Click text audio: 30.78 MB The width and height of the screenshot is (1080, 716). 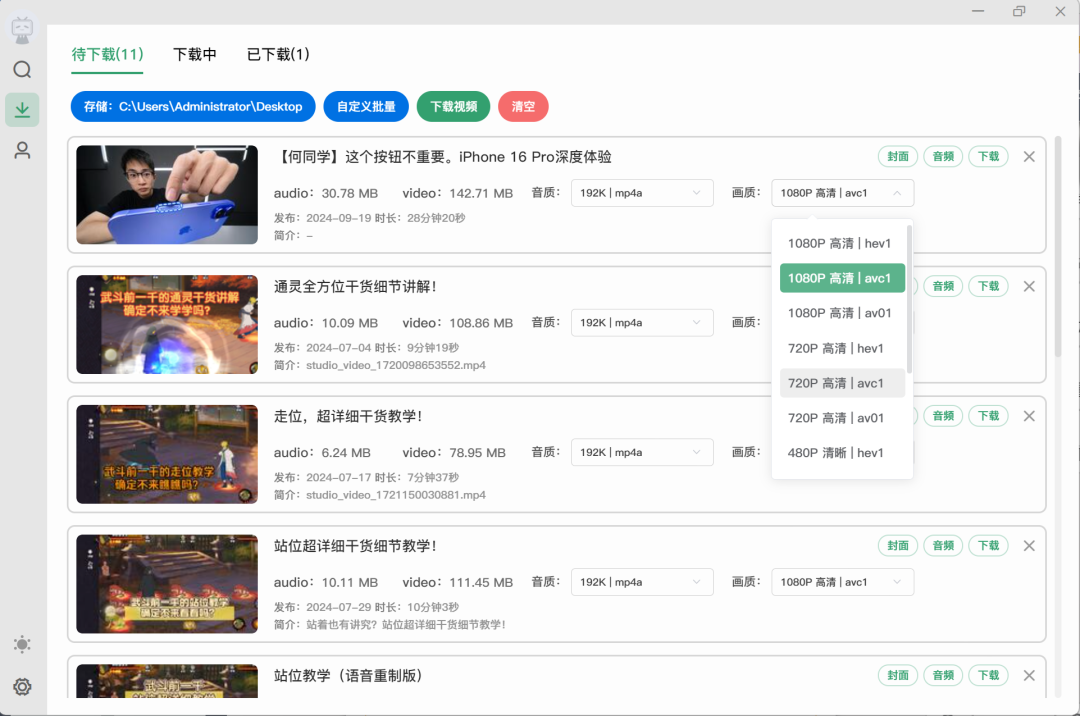tap(326, 193)
